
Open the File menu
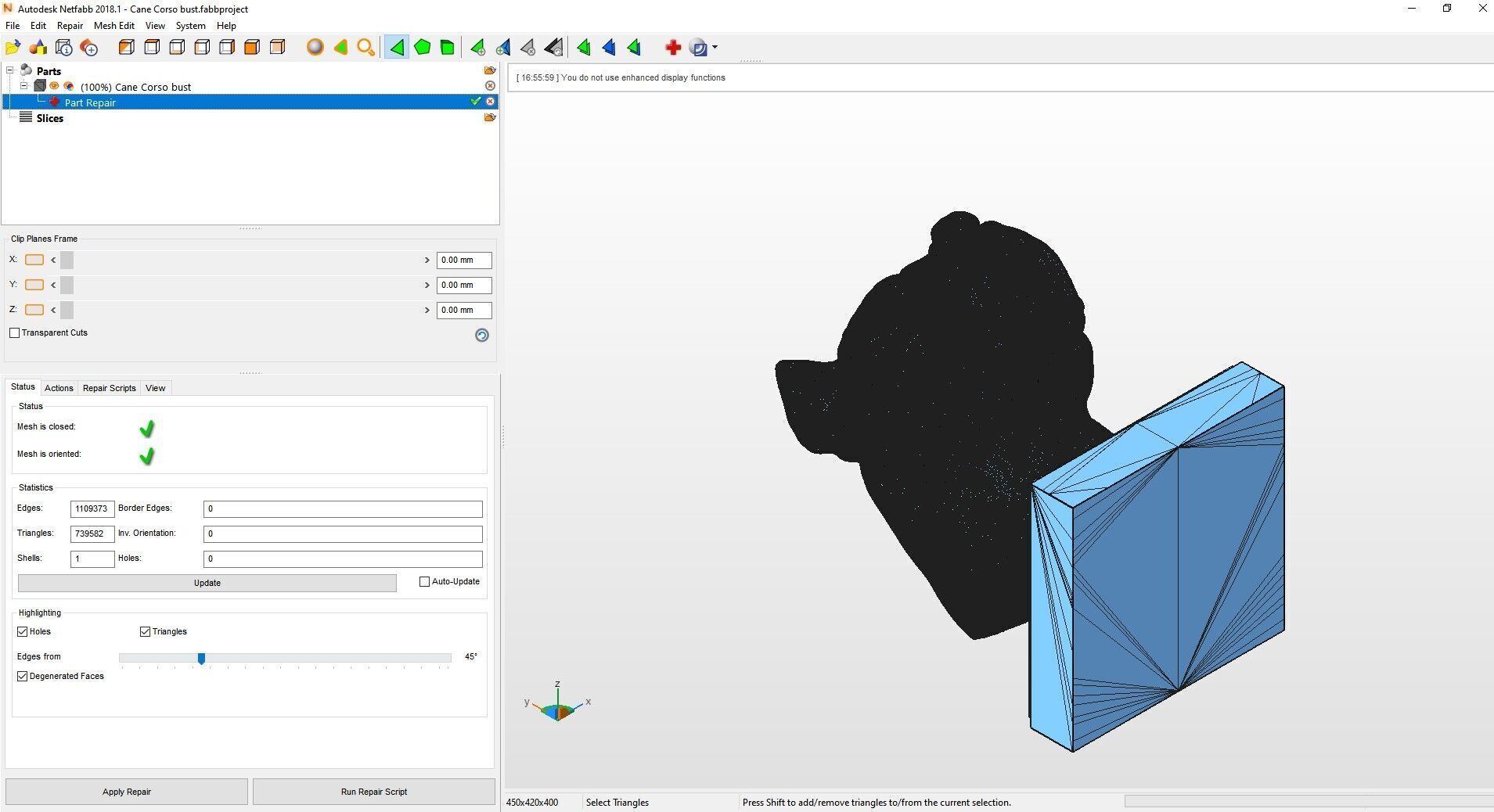click(13, 26)
